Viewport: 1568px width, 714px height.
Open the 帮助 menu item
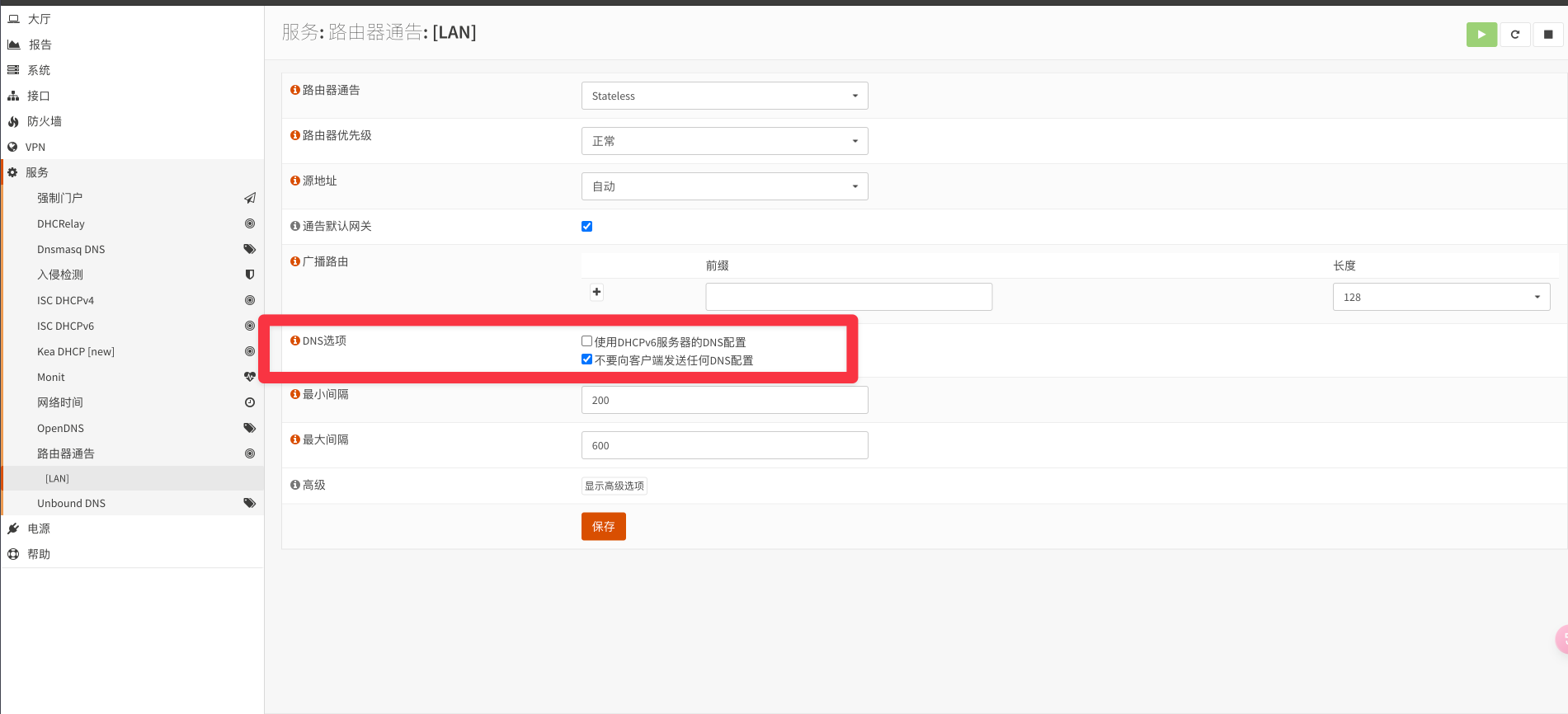(x=132, y=554)
